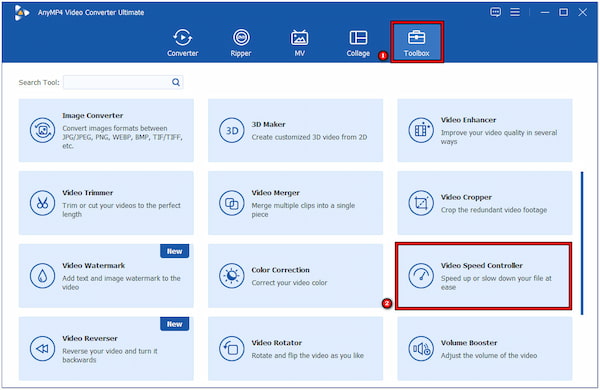
Task: Select the Toolbox tab
Action: pos(417,42)
